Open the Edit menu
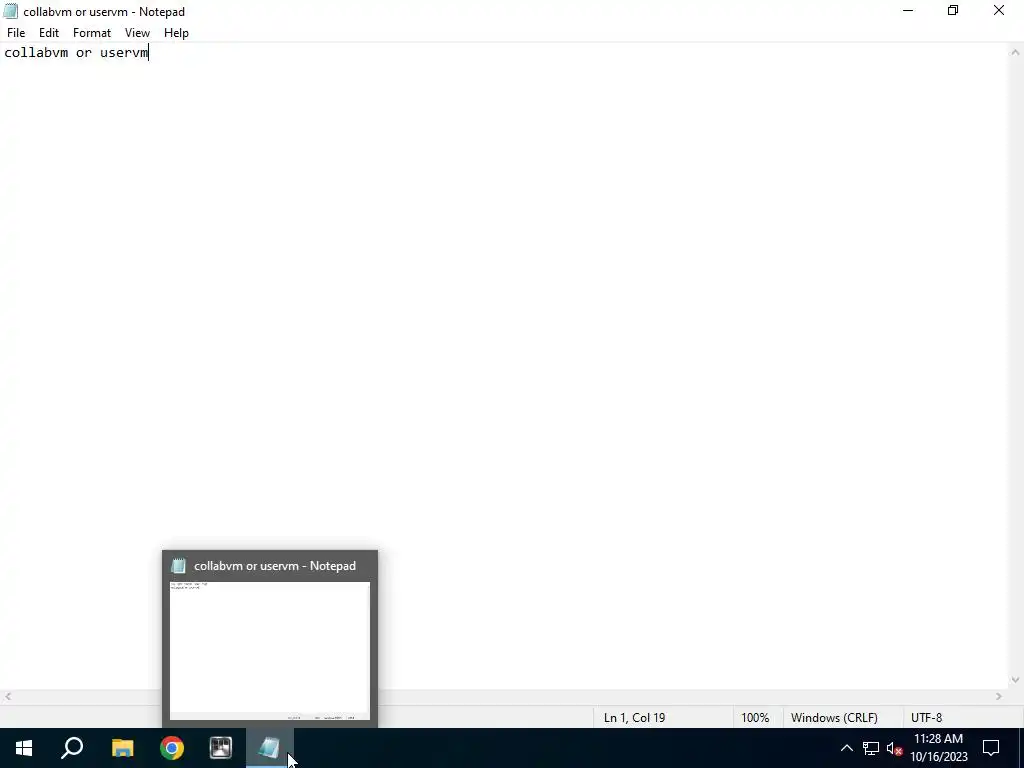The height and width of the screenshot is (768, 1024). [x=49, y=33]
